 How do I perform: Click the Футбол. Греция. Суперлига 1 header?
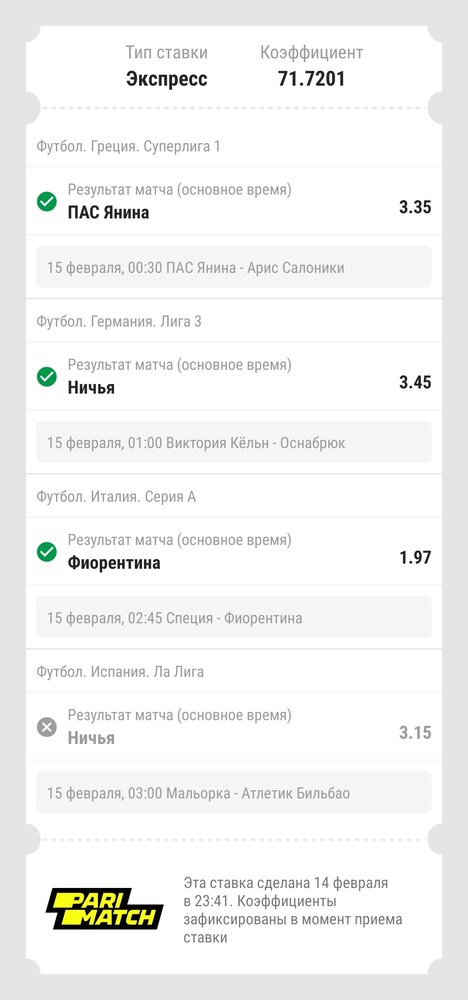[x=128, y=147]
